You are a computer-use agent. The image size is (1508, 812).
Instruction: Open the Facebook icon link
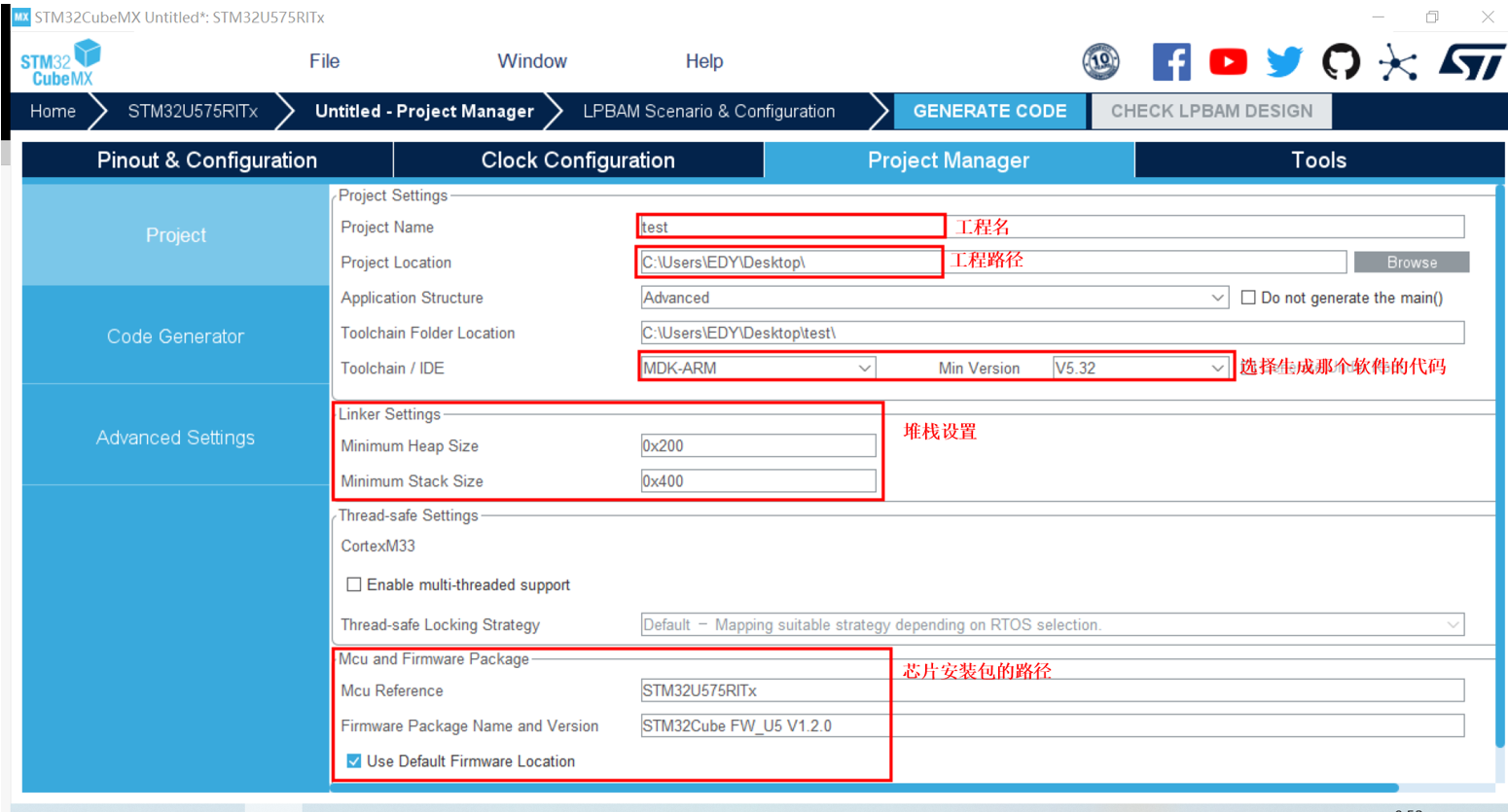point(1171,62)
